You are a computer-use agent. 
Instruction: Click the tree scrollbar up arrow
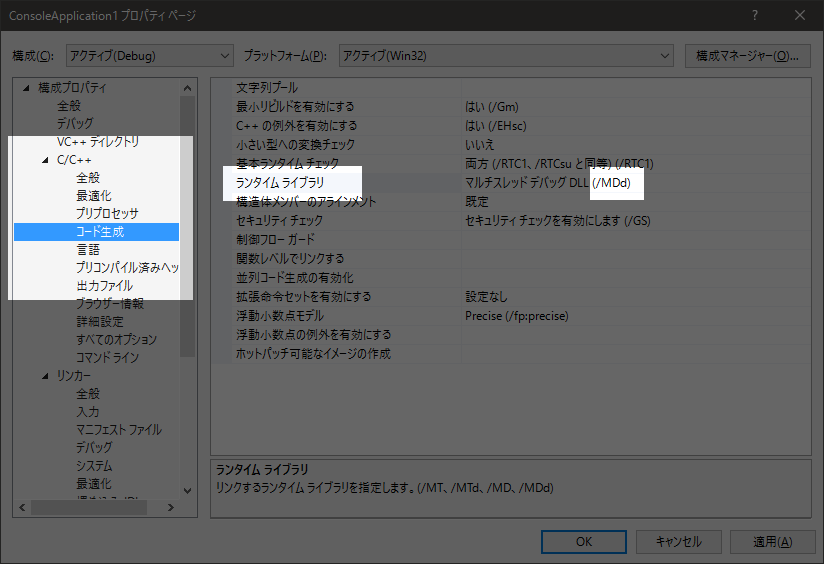tap(188, 87)
